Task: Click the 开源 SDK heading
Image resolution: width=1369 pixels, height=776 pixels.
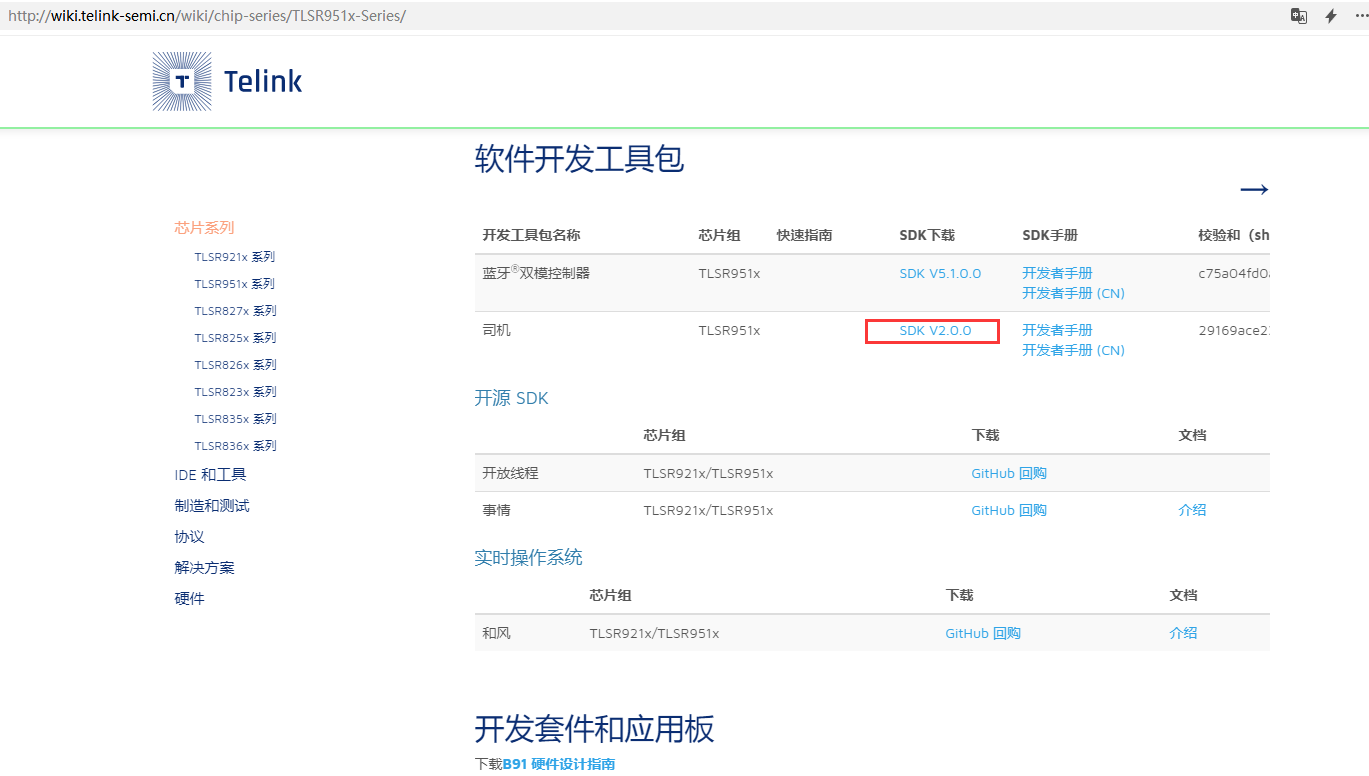Action: [511, 398]
